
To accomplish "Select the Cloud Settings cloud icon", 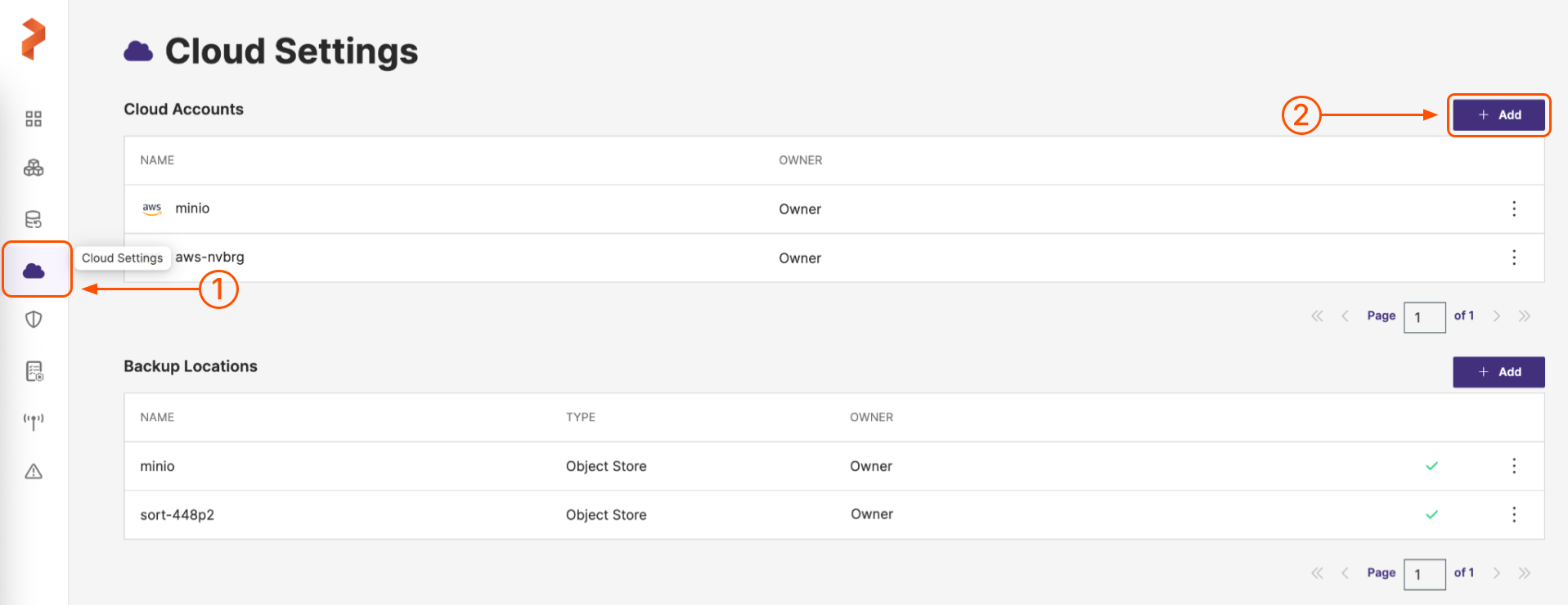I will pyautogui.click(x=34, y=271).
